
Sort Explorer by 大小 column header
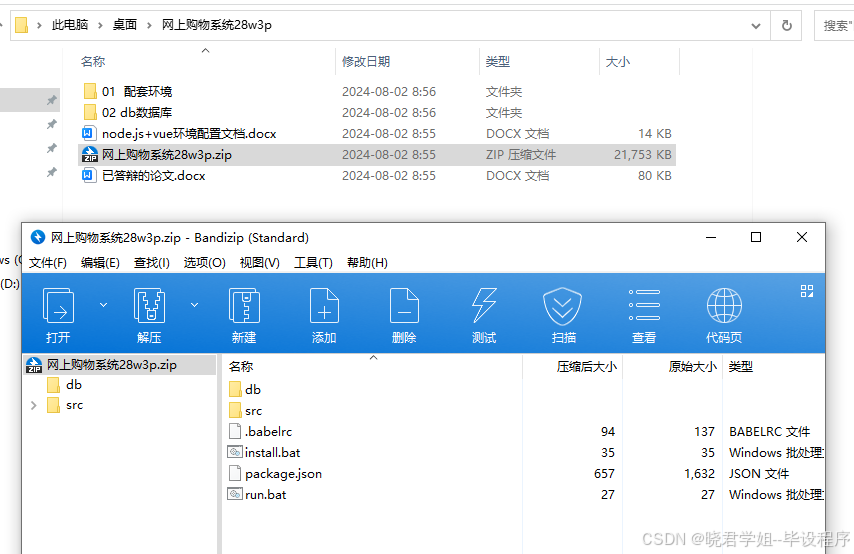point(639,62)
